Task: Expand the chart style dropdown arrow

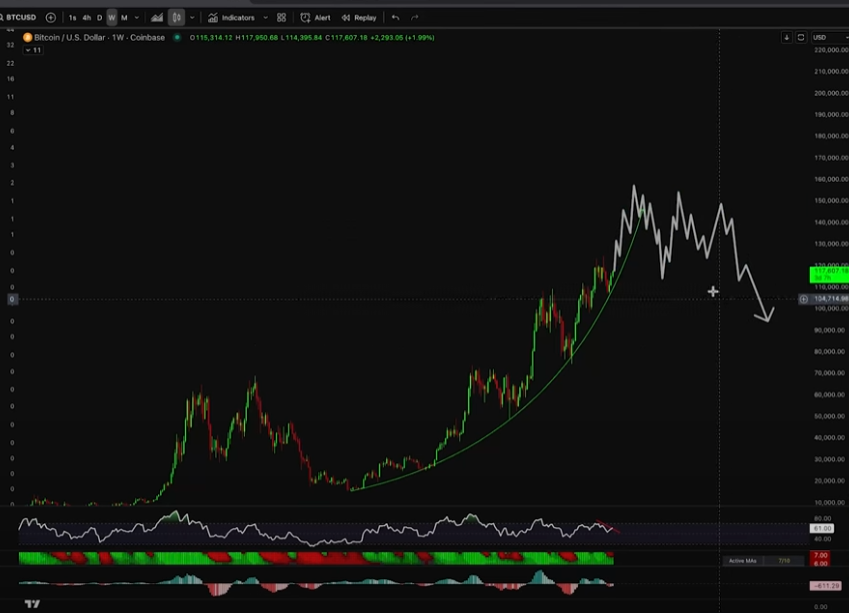Action: tap(192, 18)
